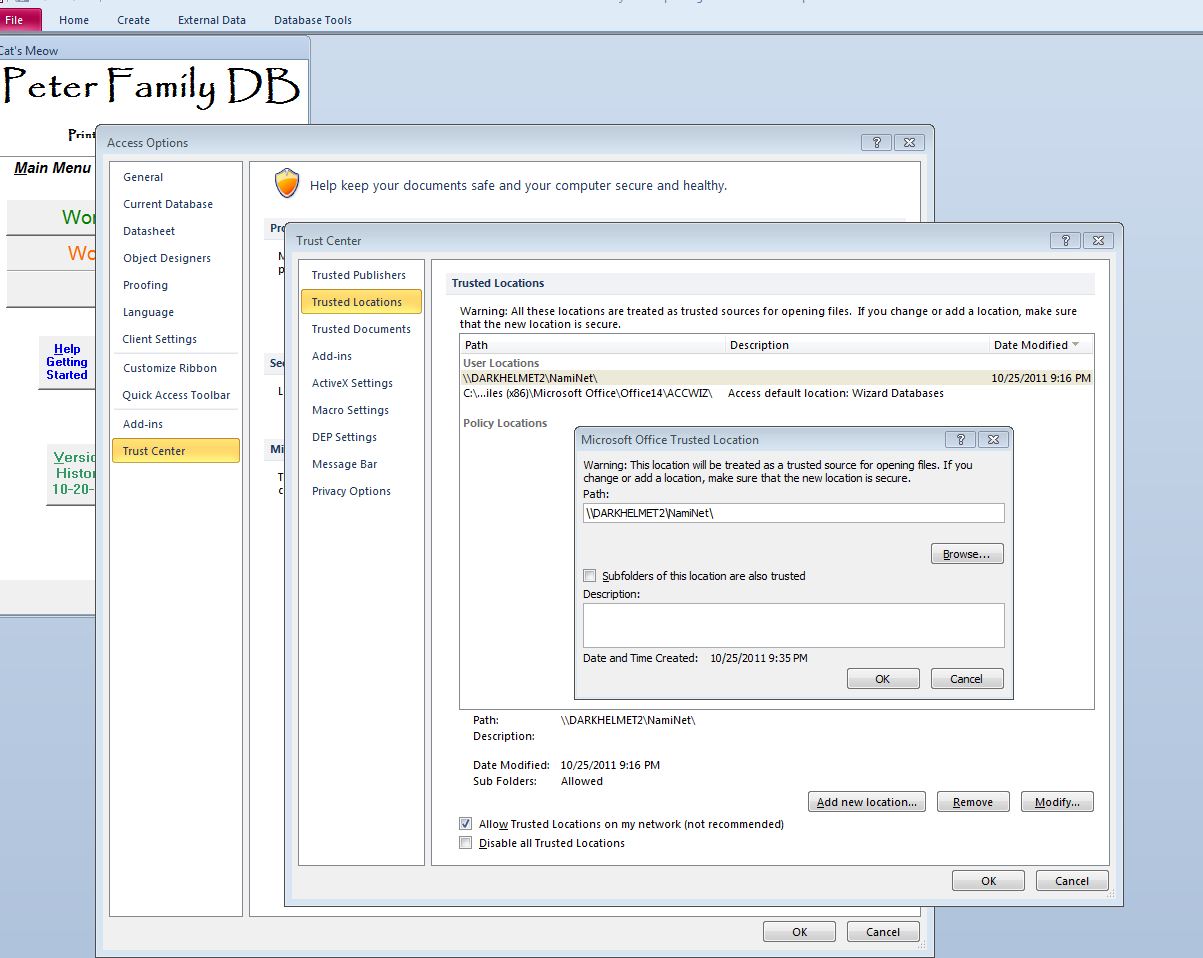
Task: Open help for the Access Options dialog
Action: click(876, 143)
